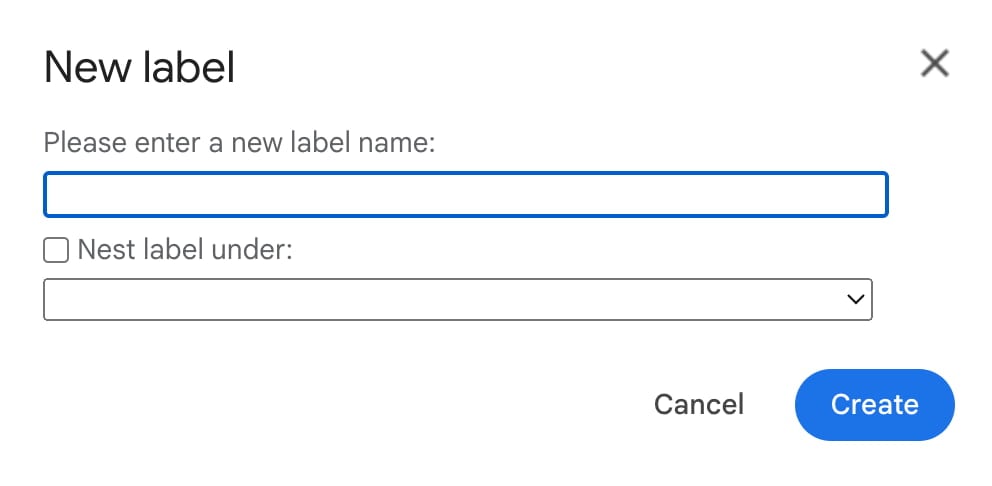Toggle label nesting option on
992x486 pixels.
click(x=56, y=250)
